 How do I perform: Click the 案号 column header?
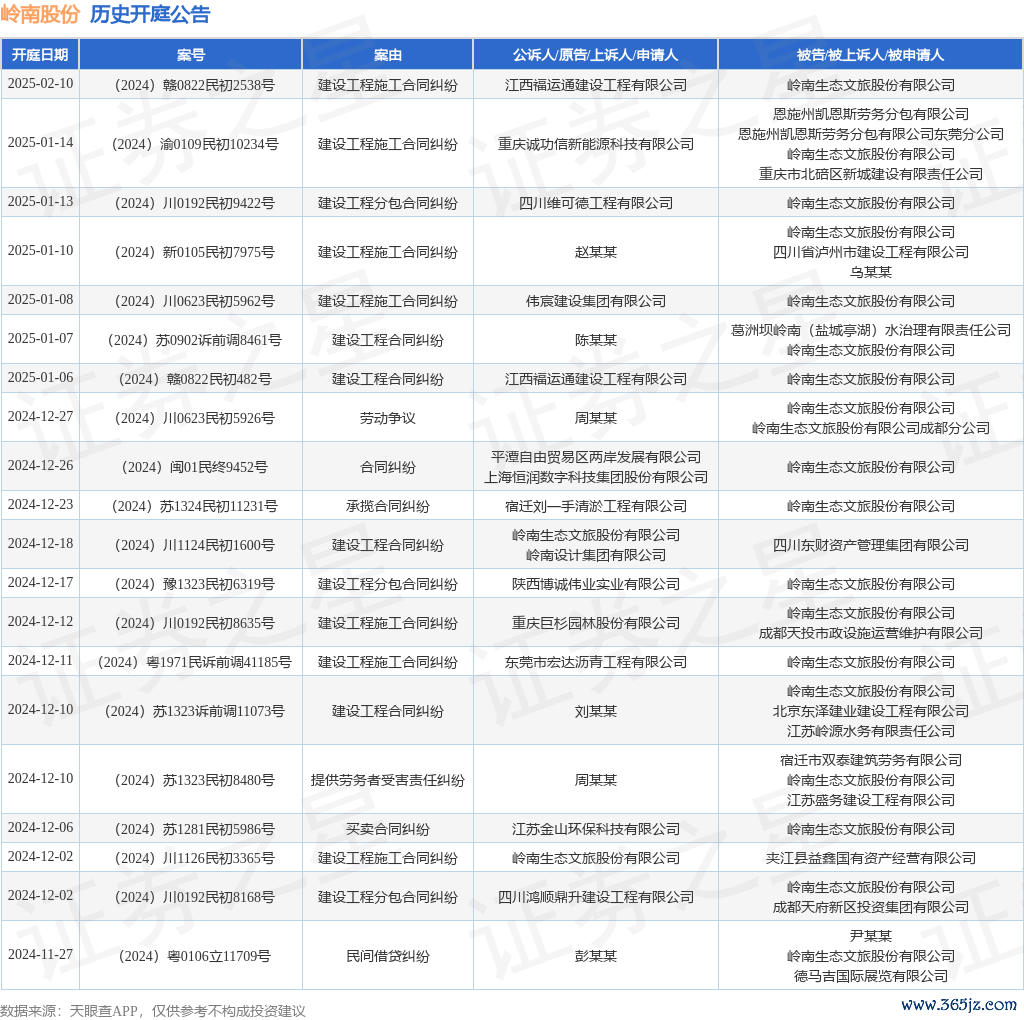tap(191, 55)
